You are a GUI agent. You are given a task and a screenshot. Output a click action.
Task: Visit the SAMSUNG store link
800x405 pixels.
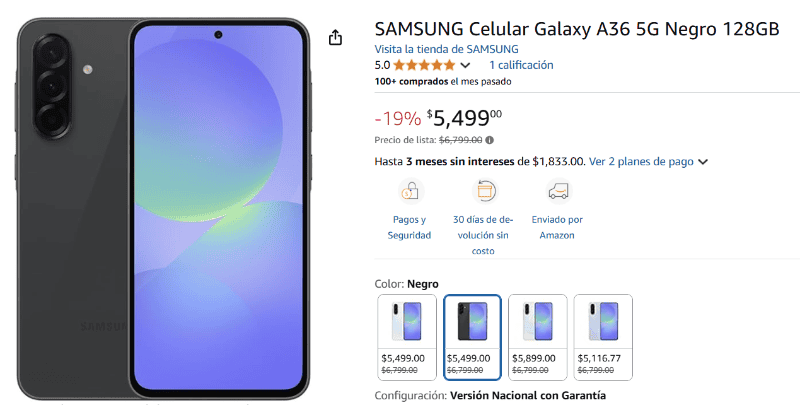(446, 48)
